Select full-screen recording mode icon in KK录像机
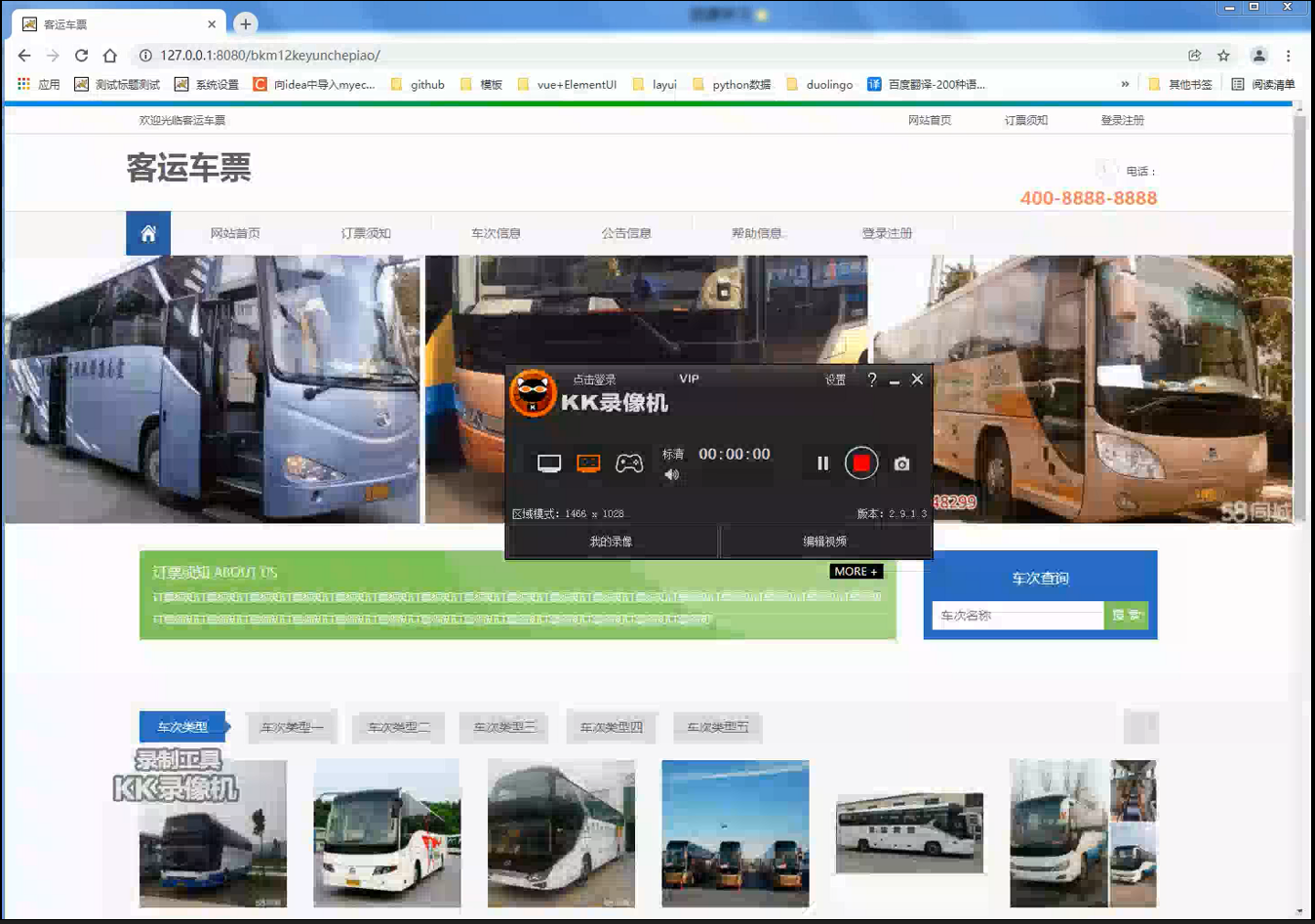This screenshot has width=1315, height=924. 549,463
